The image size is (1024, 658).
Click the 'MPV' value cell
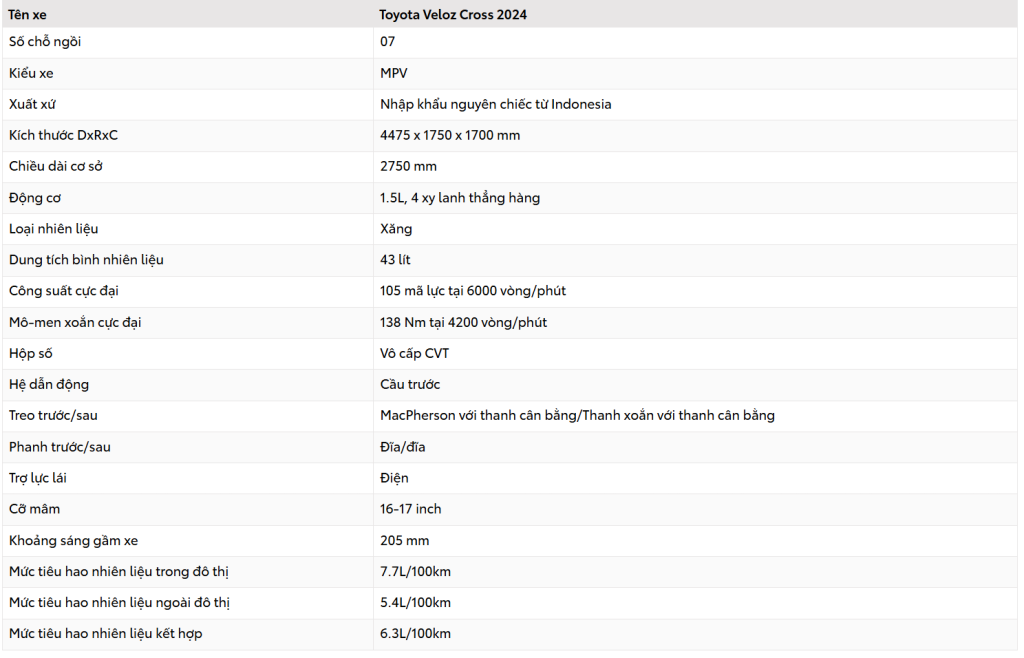[x=394, y=73]
